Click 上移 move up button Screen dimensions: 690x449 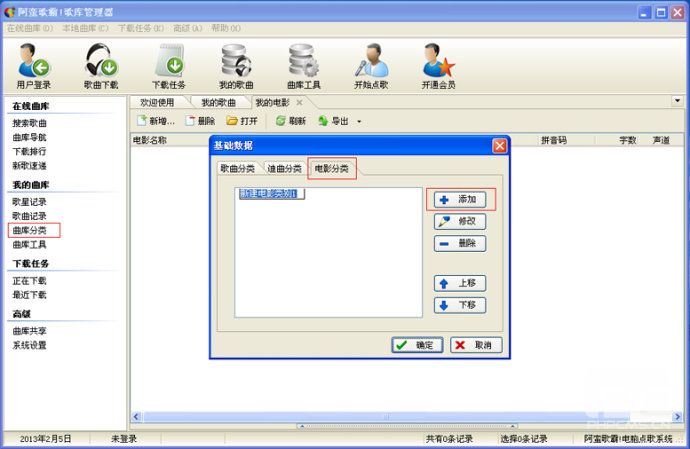[460, 283]
